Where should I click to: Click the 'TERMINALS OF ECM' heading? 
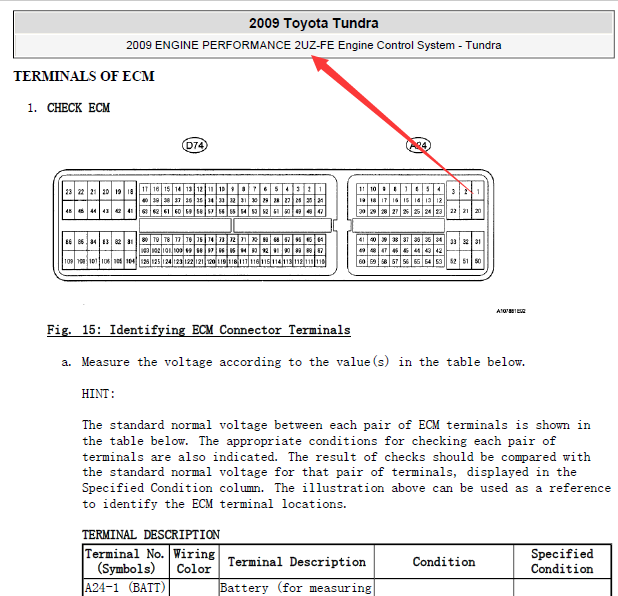[x=84, y=76]
